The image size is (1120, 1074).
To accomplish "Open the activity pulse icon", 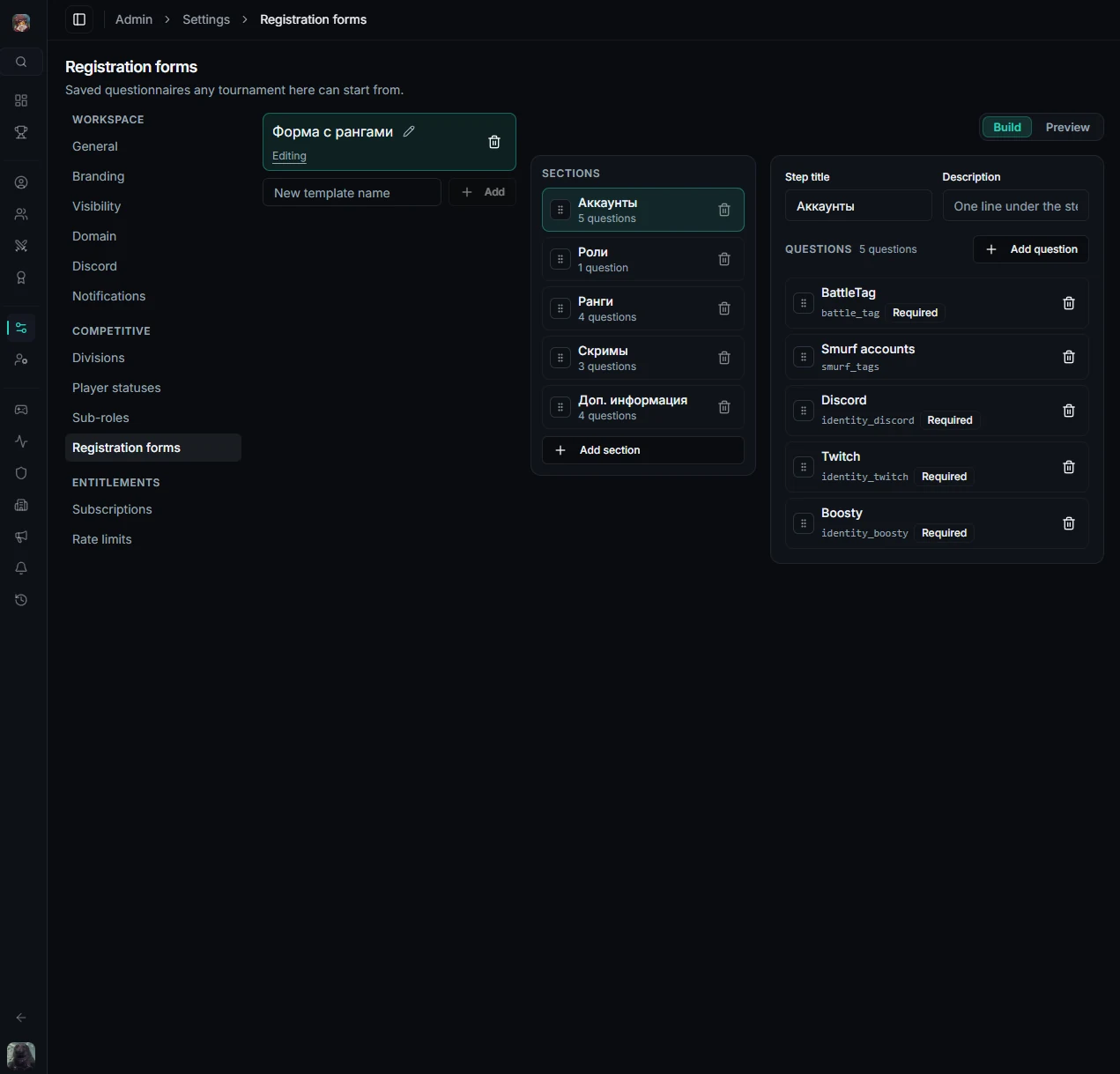I will coord(21,441).
